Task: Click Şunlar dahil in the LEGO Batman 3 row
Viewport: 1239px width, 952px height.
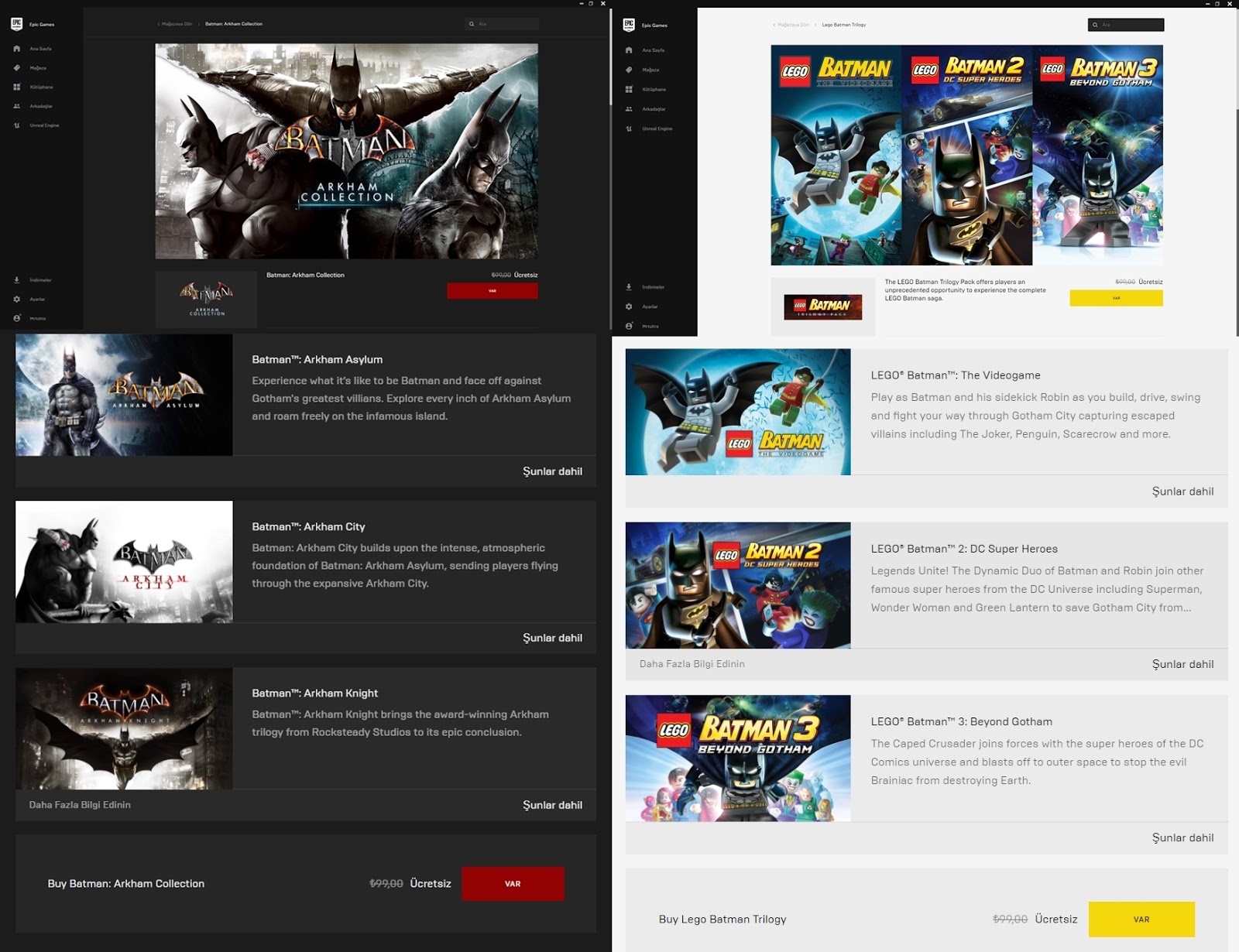Action: 1182,838
